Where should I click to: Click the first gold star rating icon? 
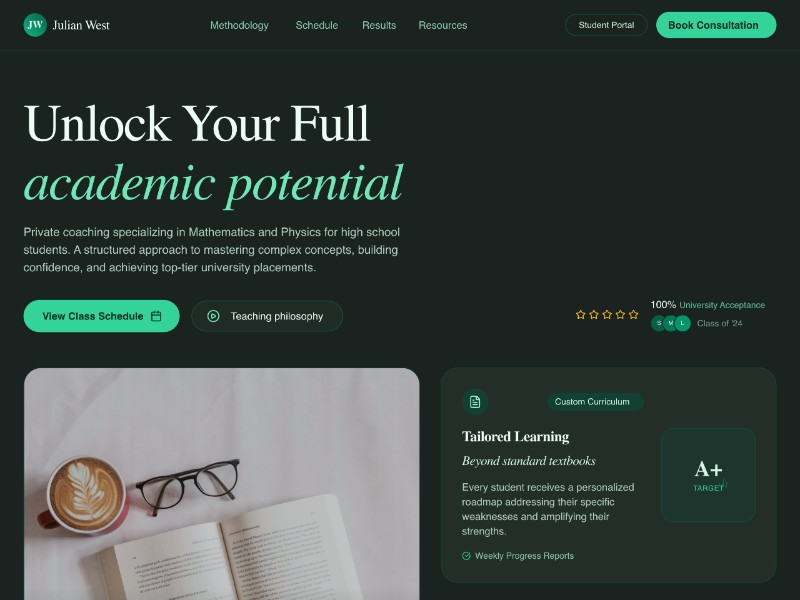(x=581, y=314)
